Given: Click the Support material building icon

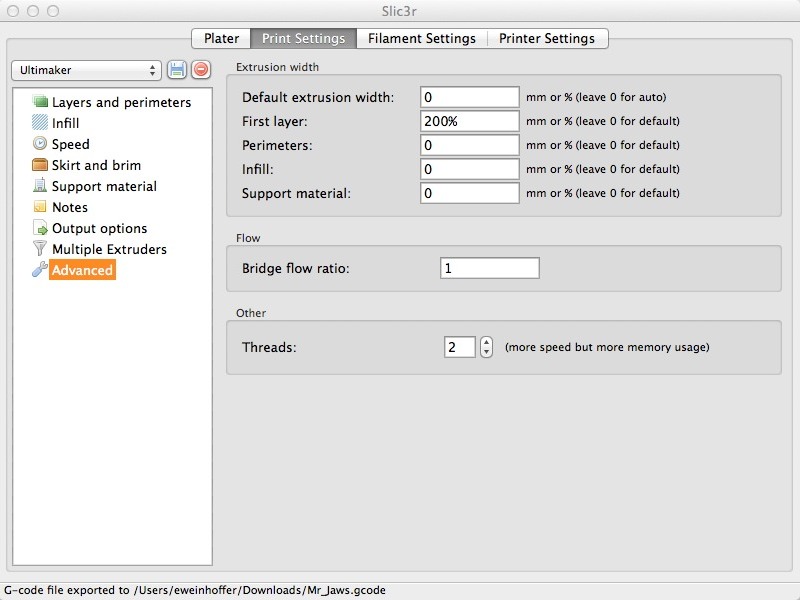Looking at the screenshot, I should [x=40, y=185].
